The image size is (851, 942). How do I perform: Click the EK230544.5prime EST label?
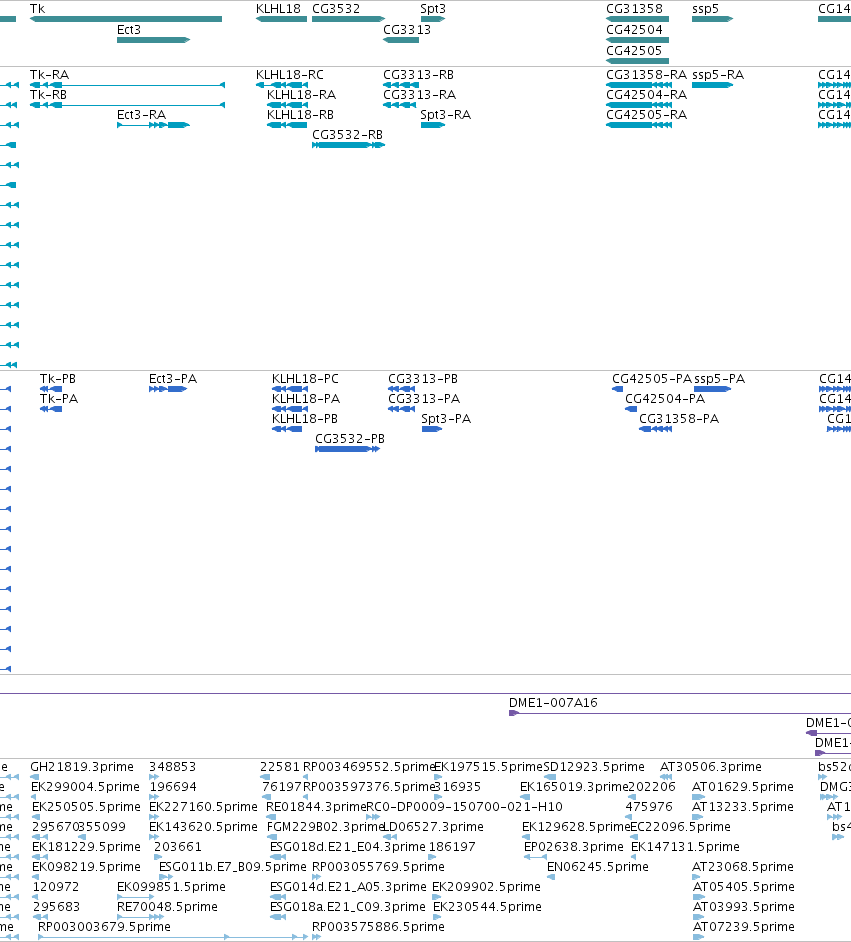point(488,907)
